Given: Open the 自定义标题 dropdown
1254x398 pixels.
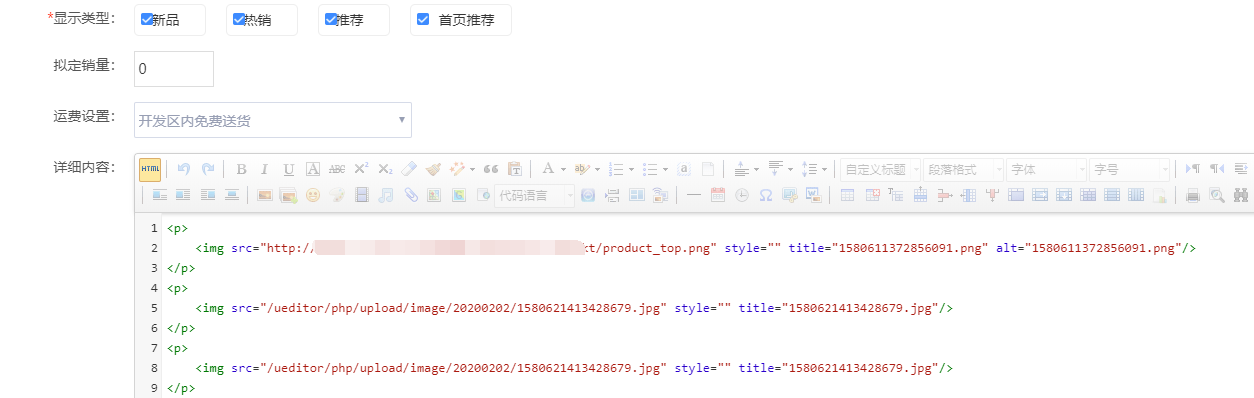Looking at the screenshot, I should [881, 169].
